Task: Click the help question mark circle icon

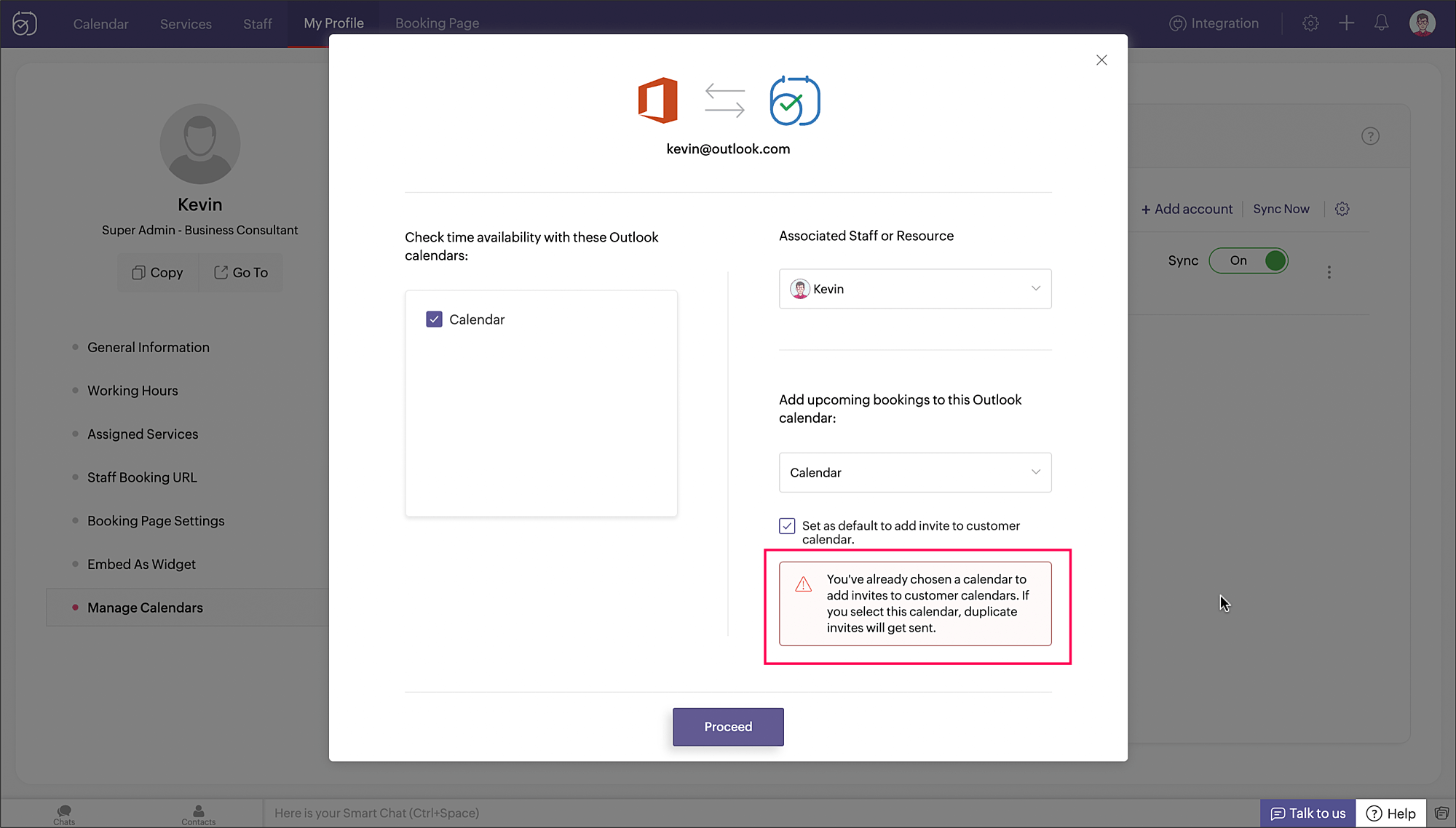Action: tap(1370, 136)
